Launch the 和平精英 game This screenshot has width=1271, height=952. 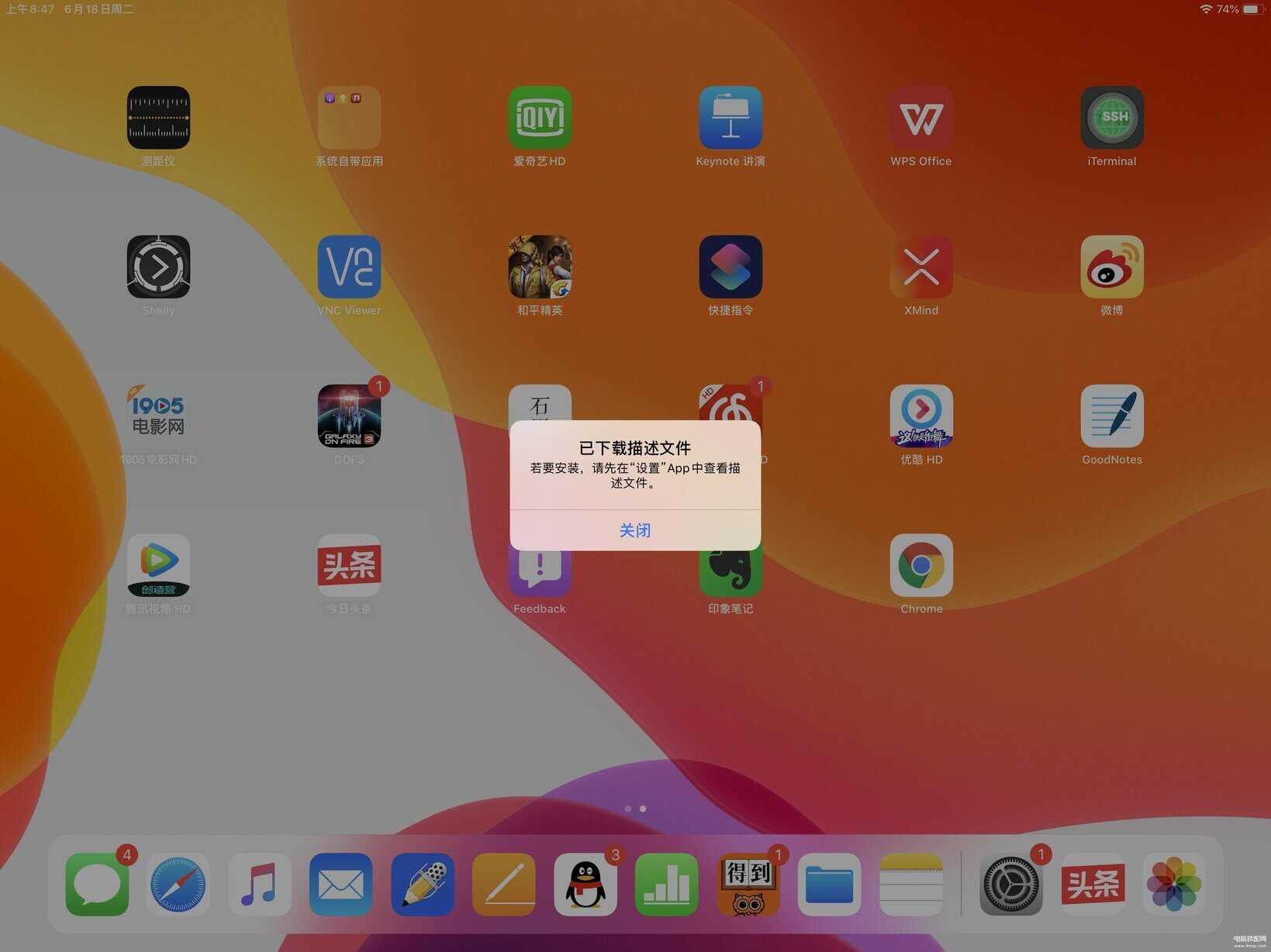(540, 267)
